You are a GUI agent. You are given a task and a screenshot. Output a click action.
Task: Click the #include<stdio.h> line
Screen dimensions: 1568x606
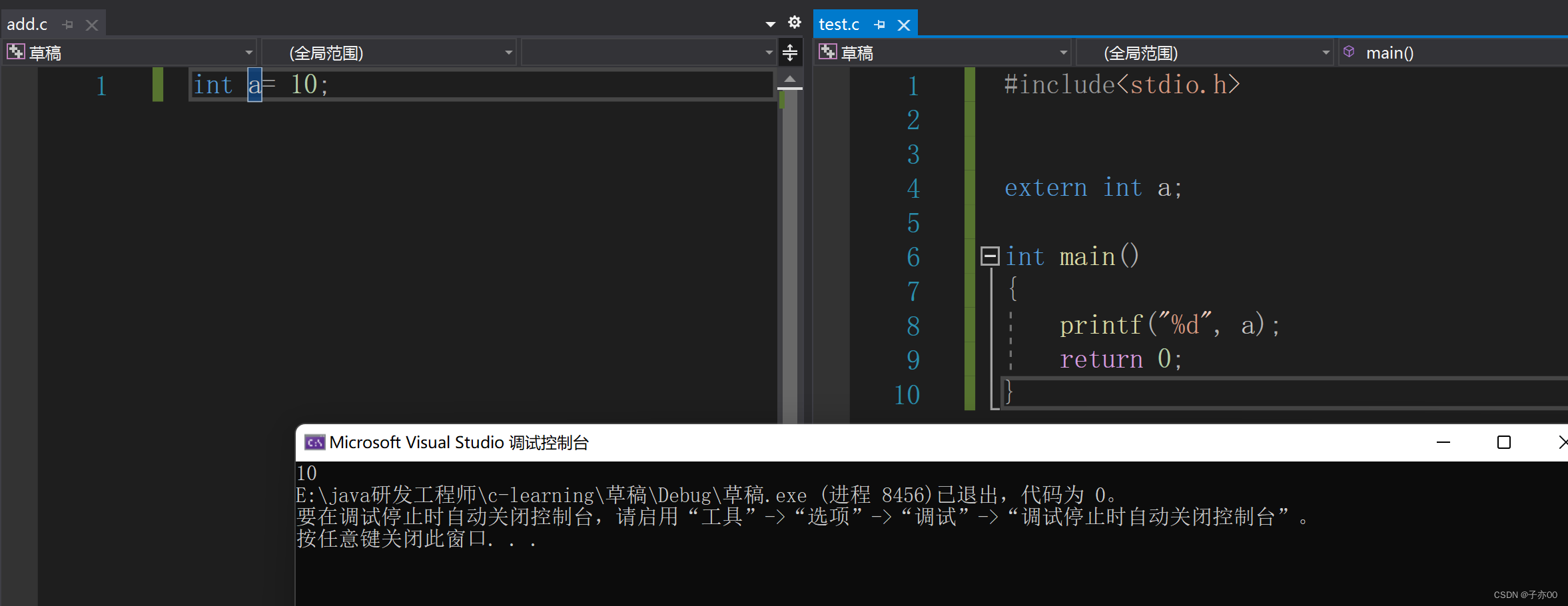coord(1122,85)
